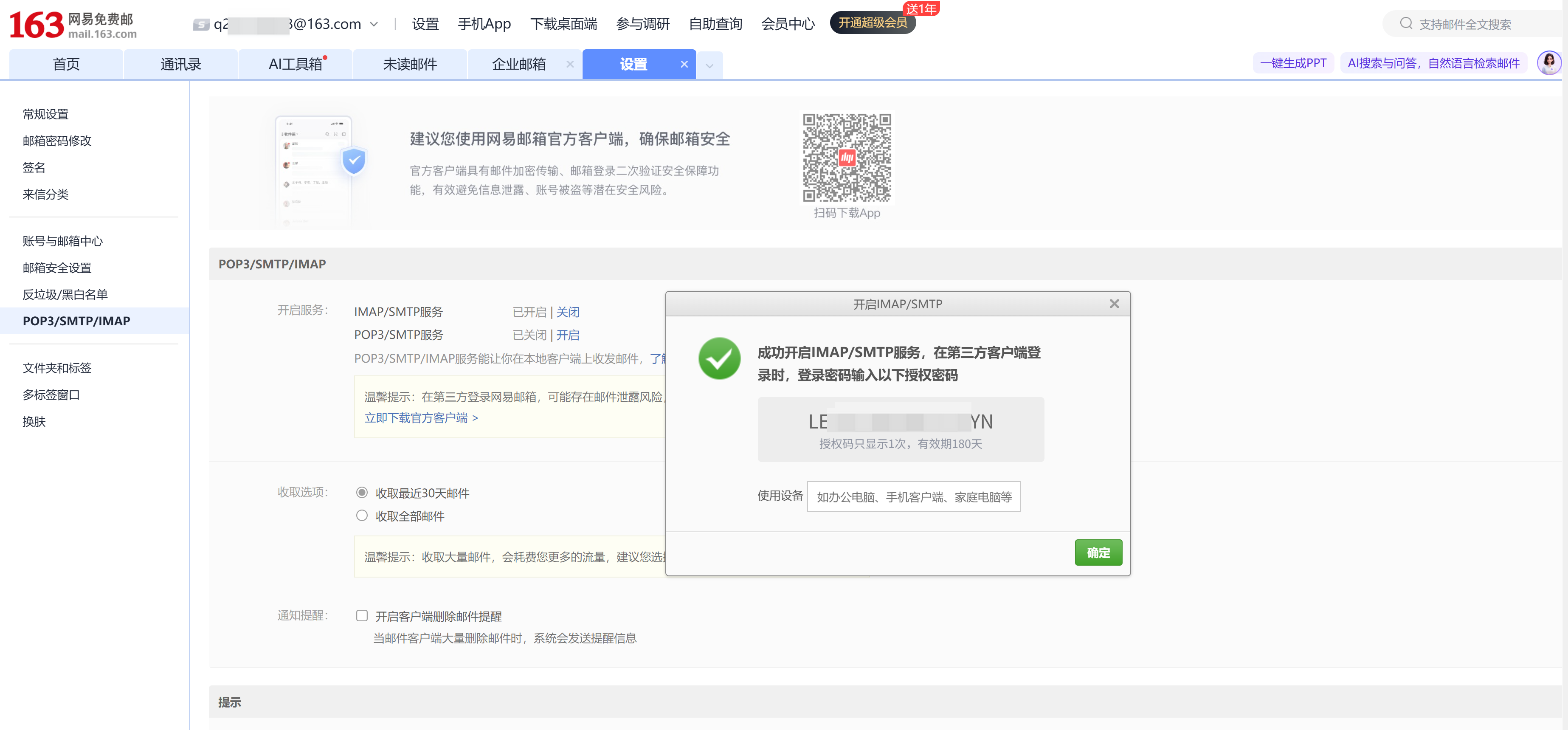Click the 使用设备 input field

[913, 497]
